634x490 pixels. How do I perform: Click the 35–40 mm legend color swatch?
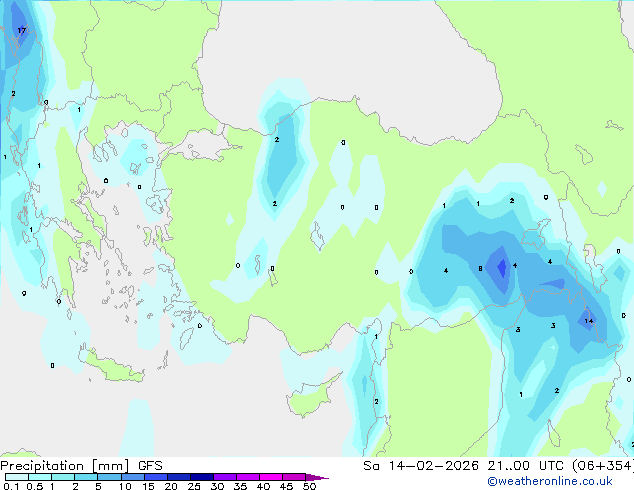point(247,477)
